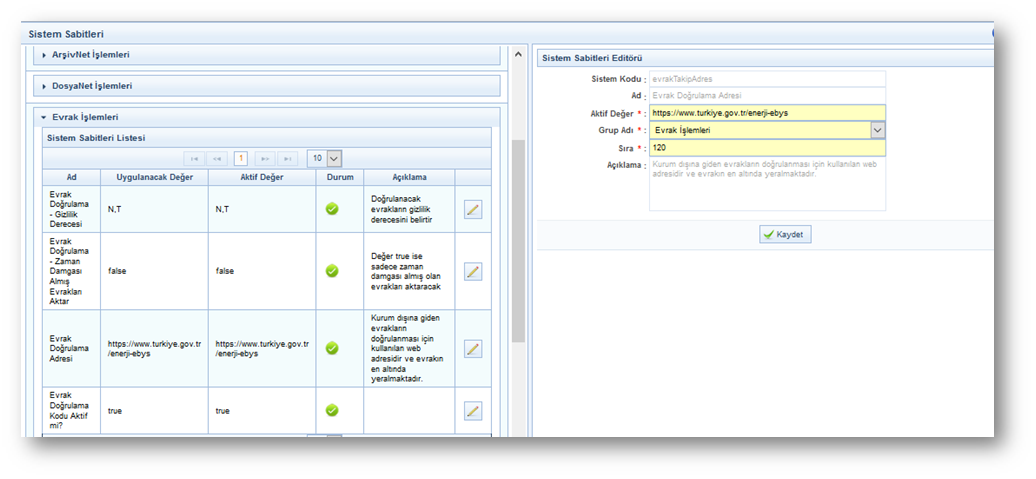Edit the Evrak Doğrulama Kodu Aktif mi row
This screenshot has width=1036, height=479.
pyautogui.click(x=473, y=410)
